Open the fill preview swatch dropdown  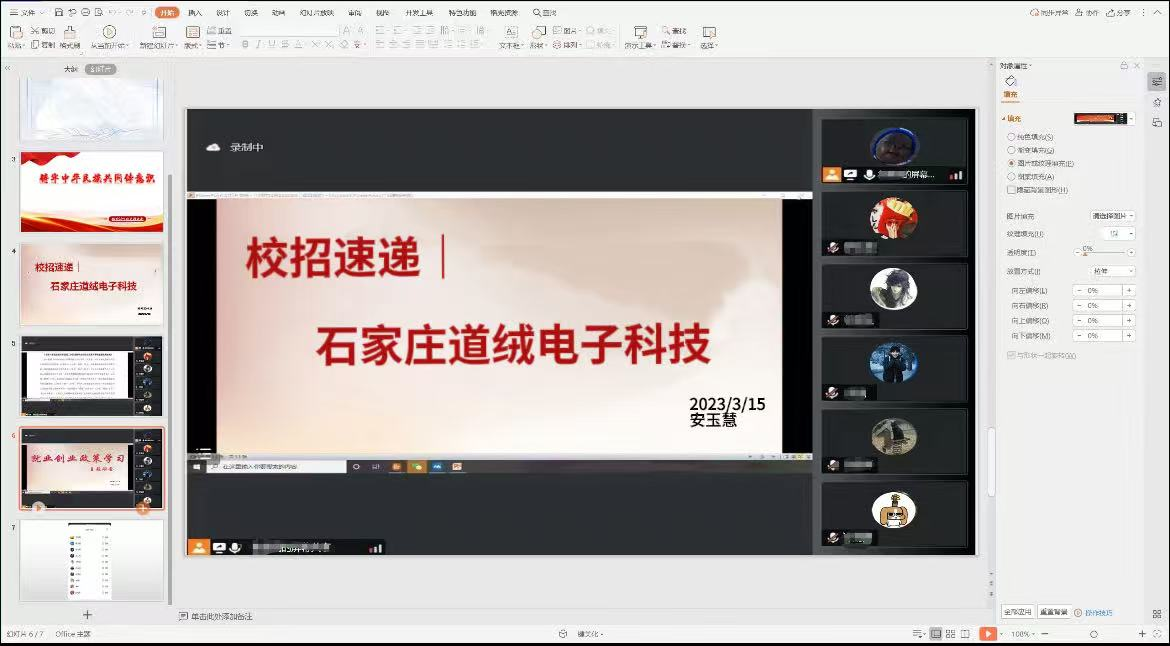tap(1131, 118)
